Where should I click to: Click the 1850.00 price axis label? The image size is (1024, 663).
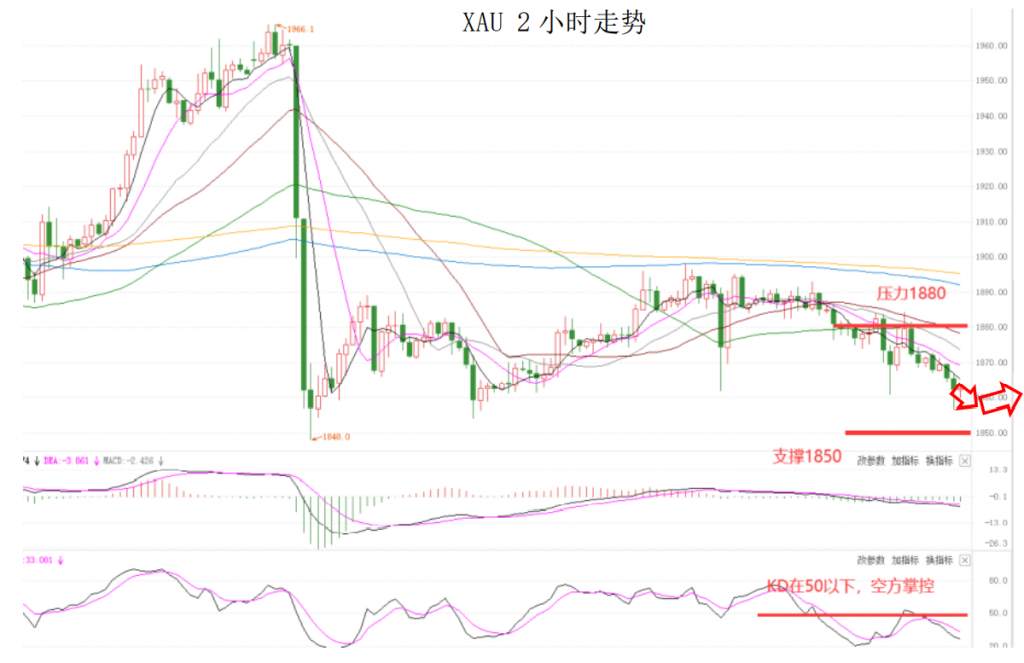point(991,433)
